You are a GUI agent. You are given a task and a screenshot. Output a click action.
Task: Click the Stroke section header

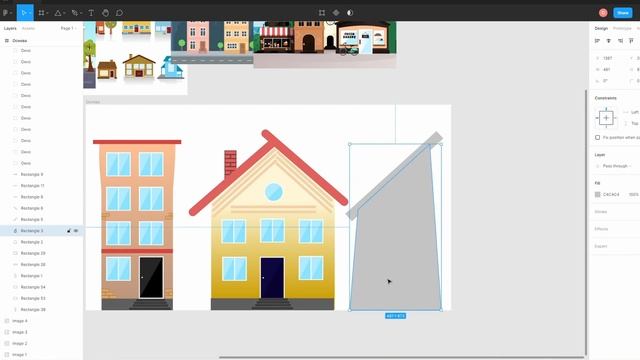click(600, 212)
